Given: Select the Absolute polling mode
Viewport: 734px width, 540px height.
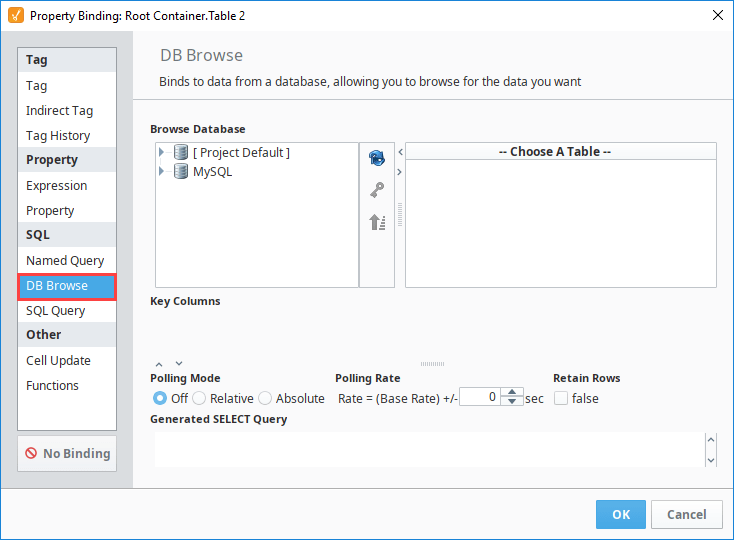Looking at the screenshot, I should click(265, 398).
